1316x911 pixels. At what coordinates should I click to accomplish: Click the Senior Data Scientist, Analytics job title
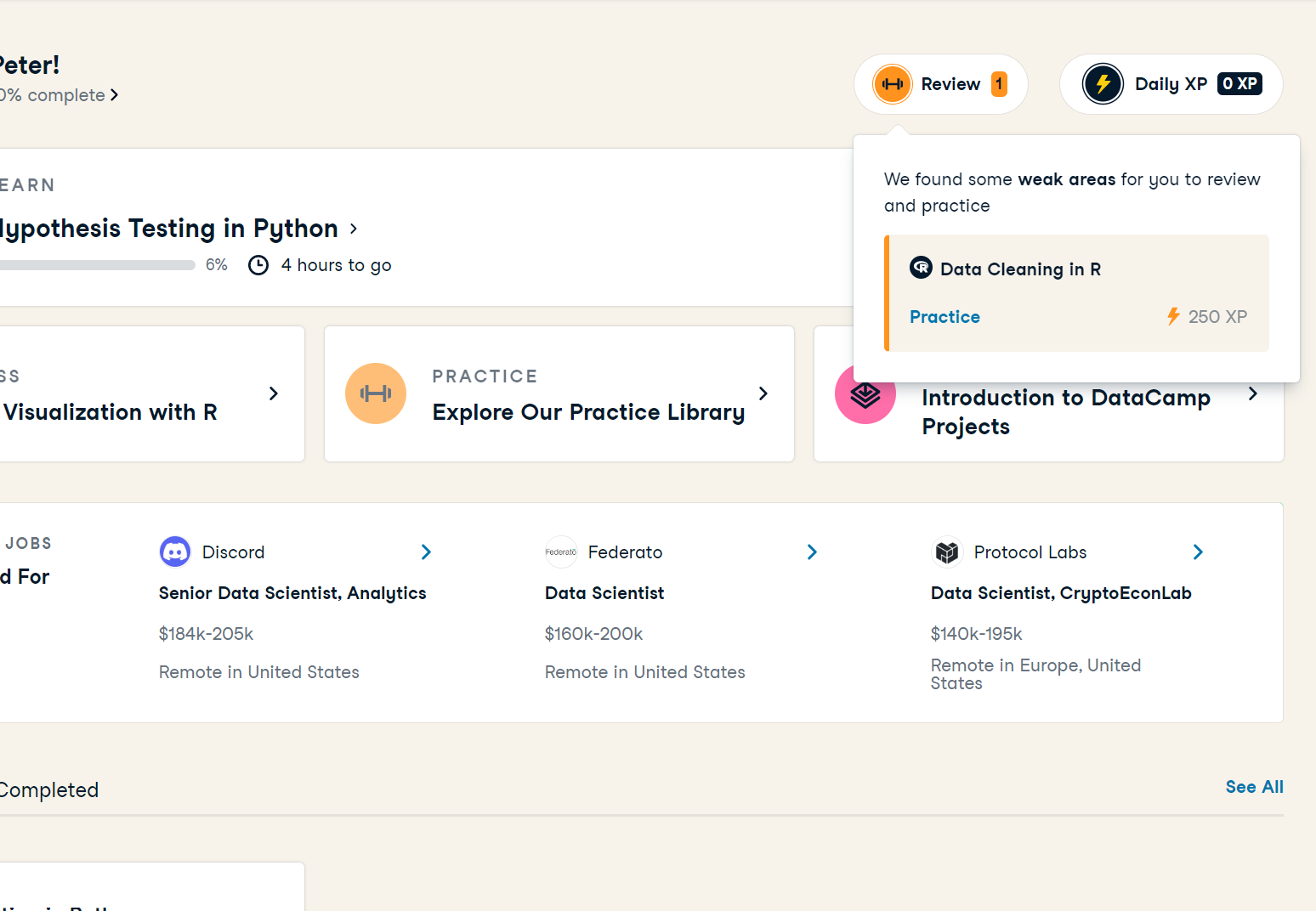point(292,593)
